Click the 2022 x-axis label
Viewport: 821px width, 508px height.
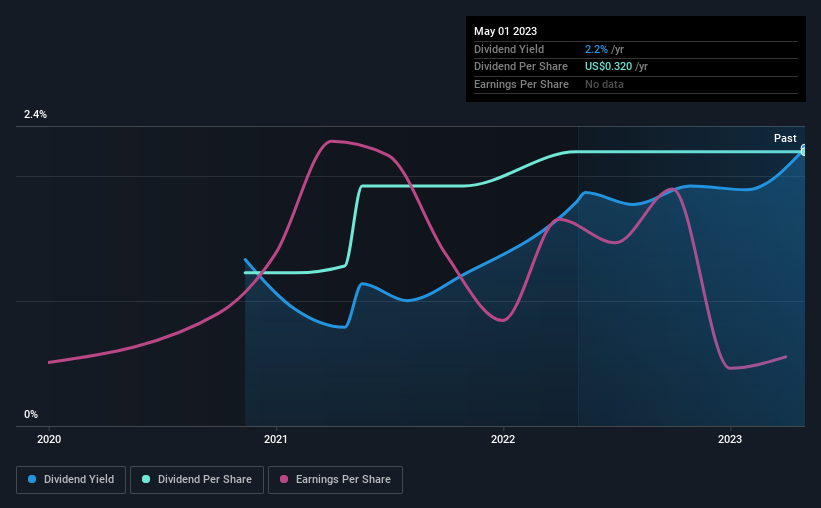tap(503, 439)
